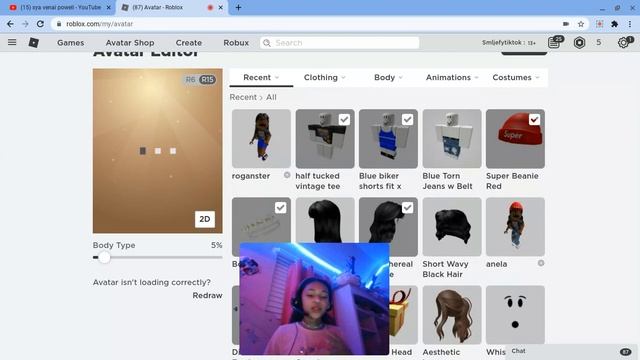Image resolution: width=640 pixels, height=360 pixels.
Task: Open Robux in top navigation
Action: coord(236,42)
